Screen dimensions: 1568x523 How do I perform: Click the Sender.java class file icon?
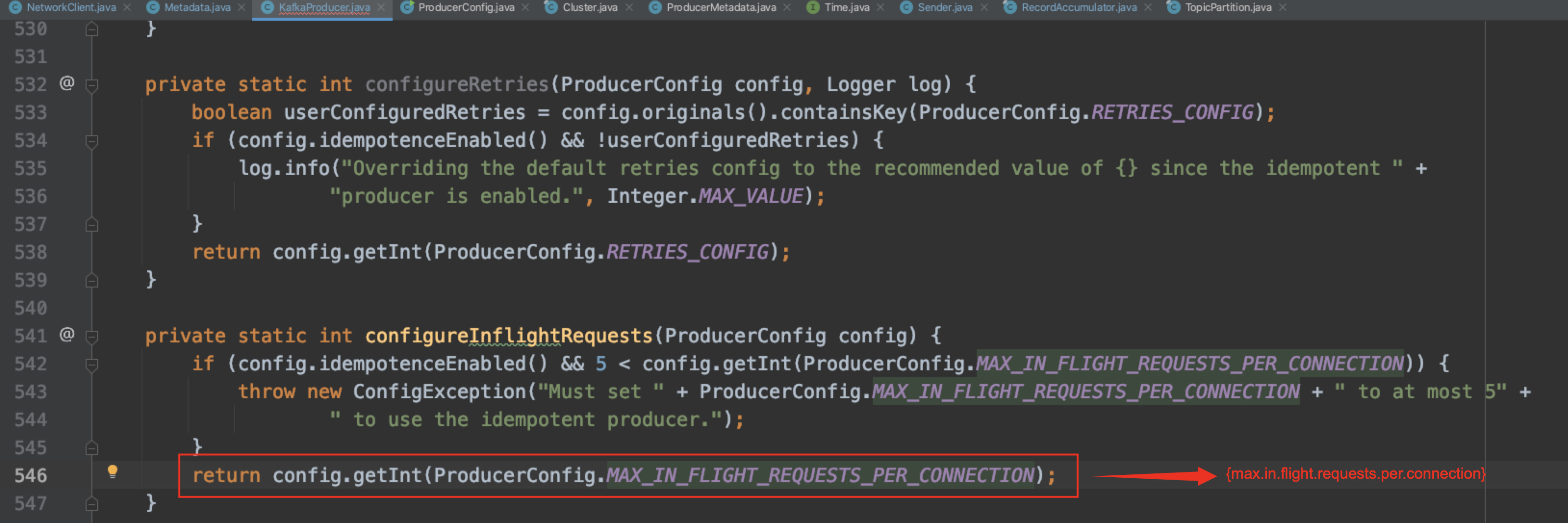[906, 7]
